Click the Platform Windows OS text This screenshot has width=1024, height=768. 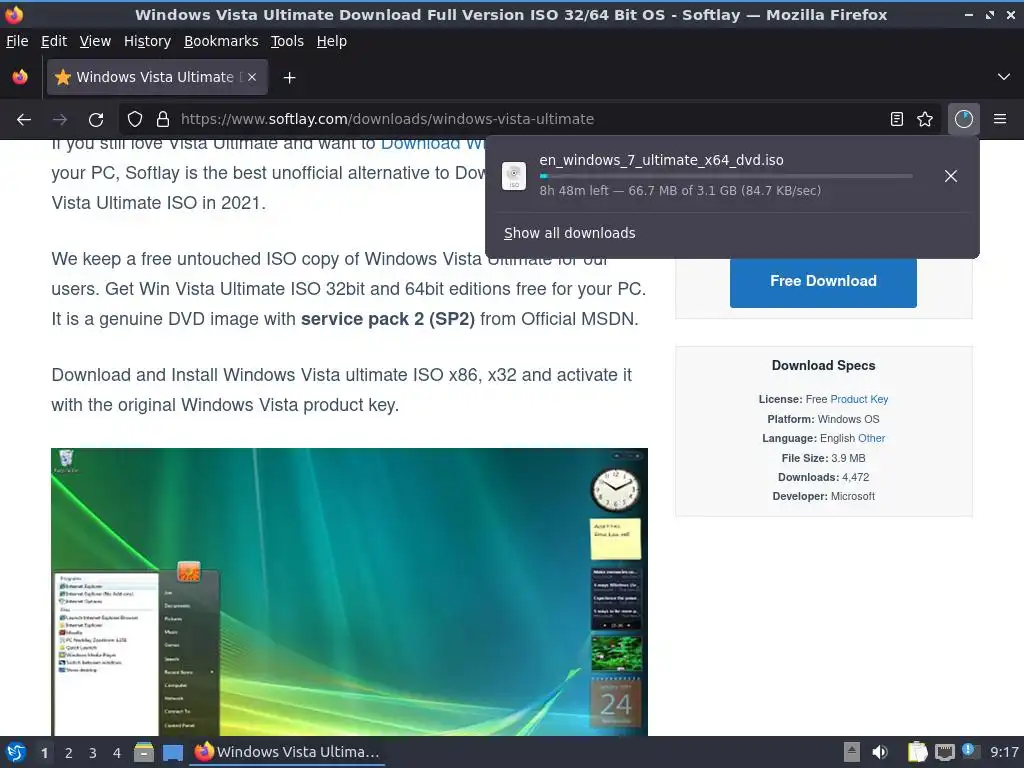click(x=823, y=419)
